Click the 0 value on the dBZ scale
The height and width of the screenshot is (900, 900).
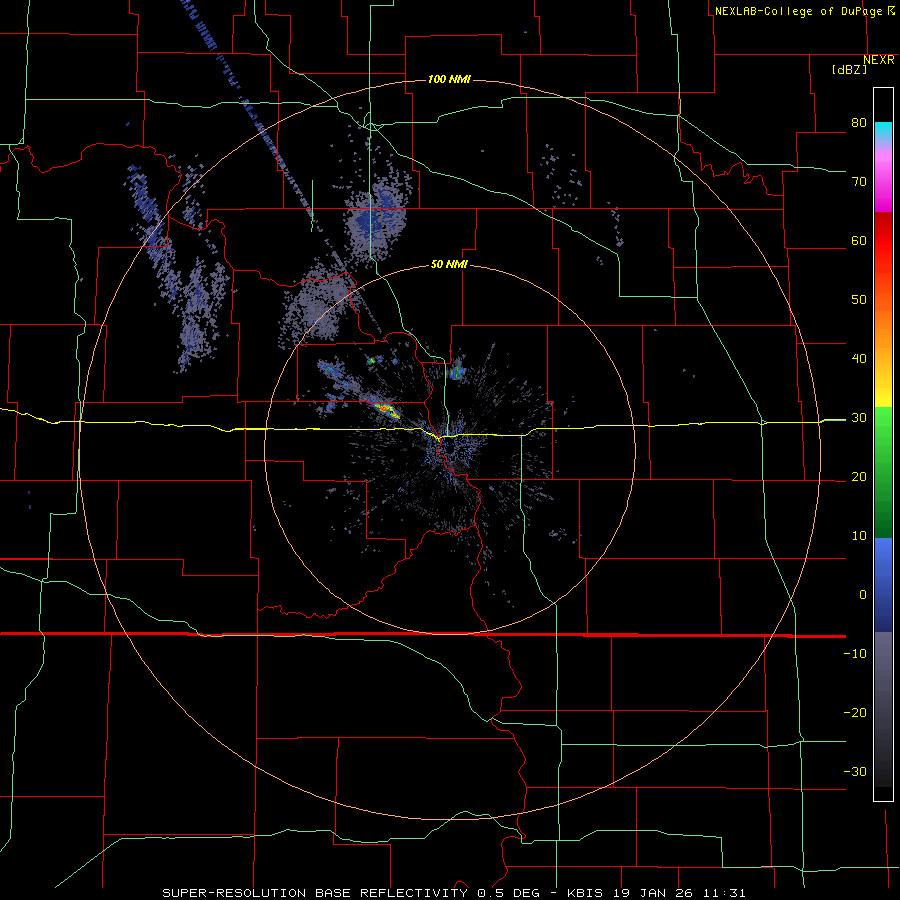pyautogui.click(x=863, y=595)
